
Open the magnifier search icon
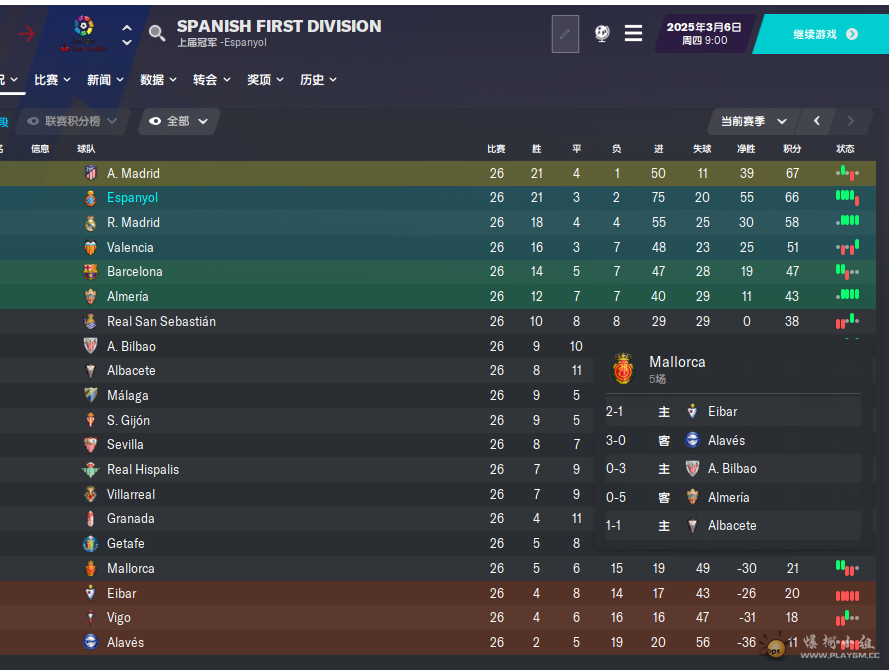(x=157, y=33)
